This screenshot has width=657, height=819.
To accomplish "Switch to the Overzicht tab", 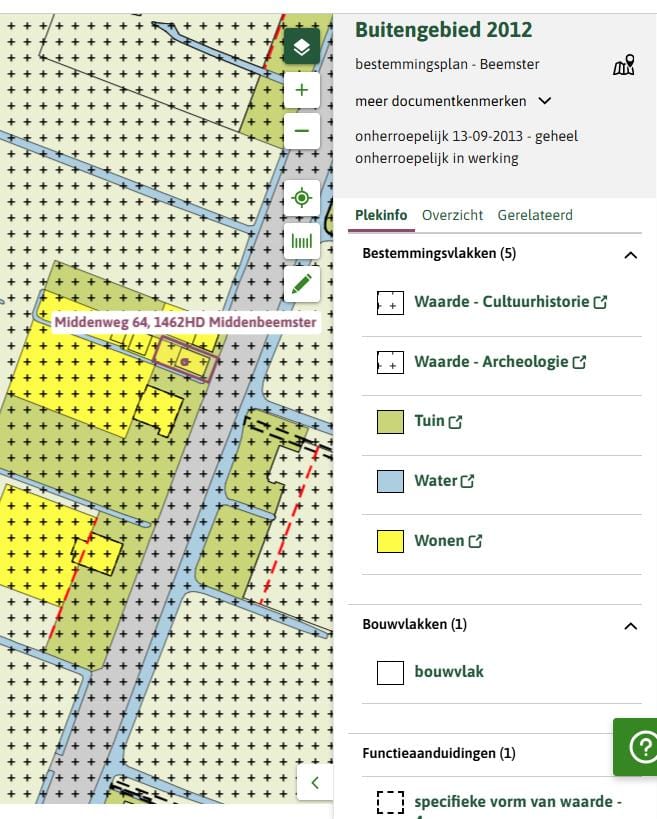I will pos(452,215).
